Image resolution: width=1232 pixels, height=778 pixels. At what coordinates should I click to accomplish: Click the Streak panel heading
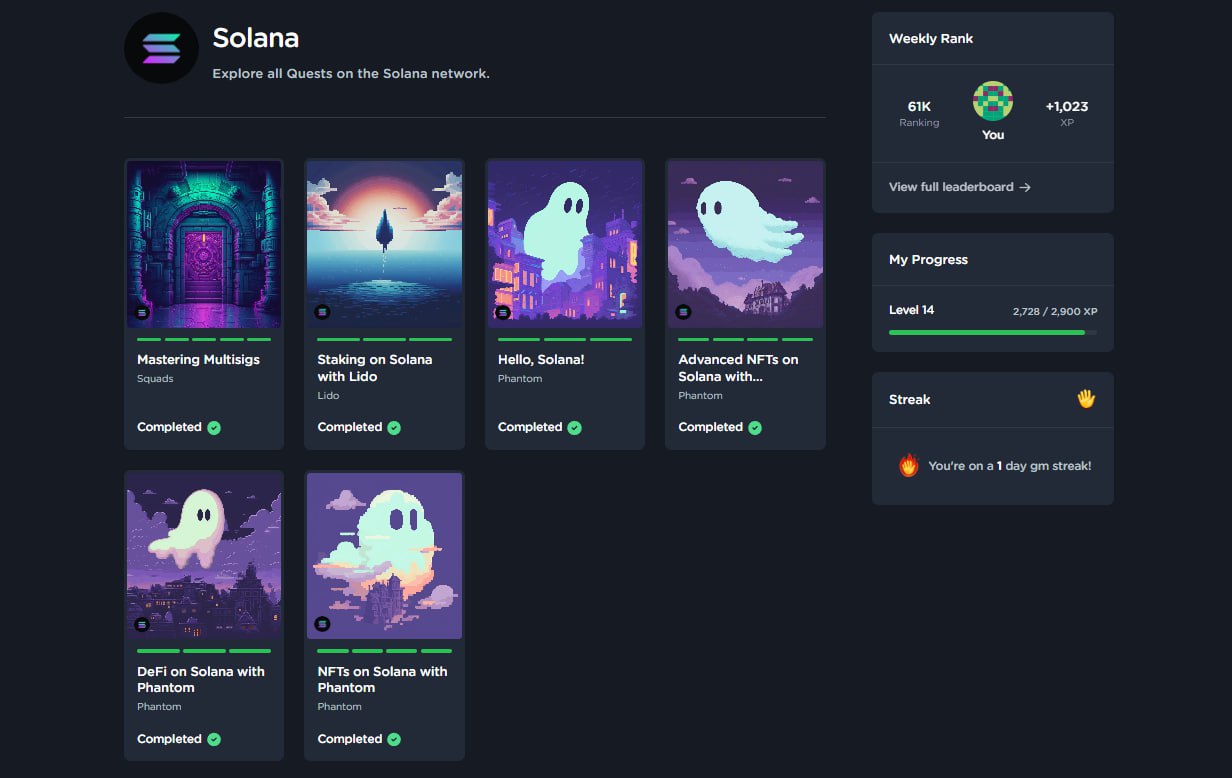coord(910,399)
